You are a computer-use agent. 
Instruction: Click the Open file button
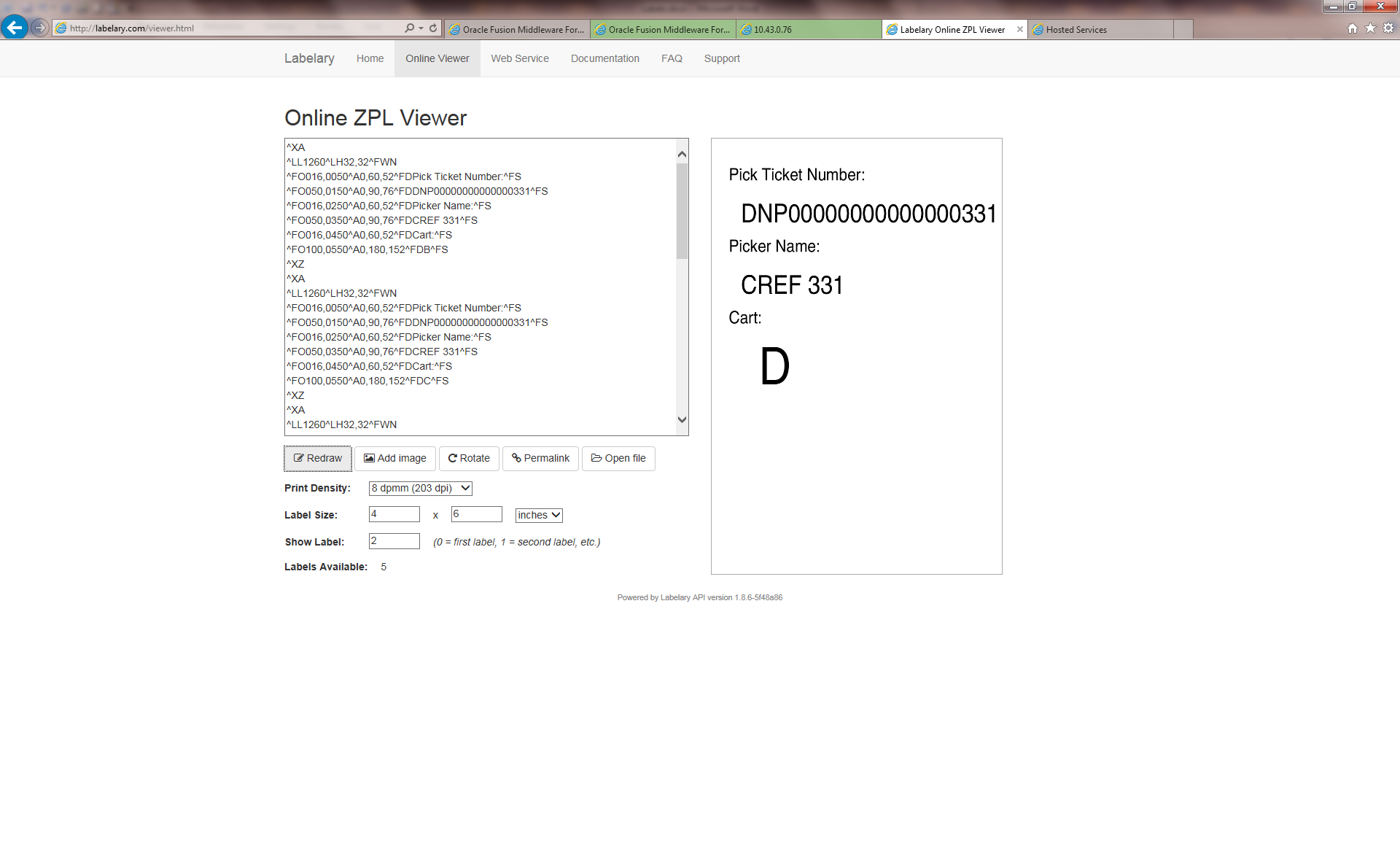tap(618, 458)
